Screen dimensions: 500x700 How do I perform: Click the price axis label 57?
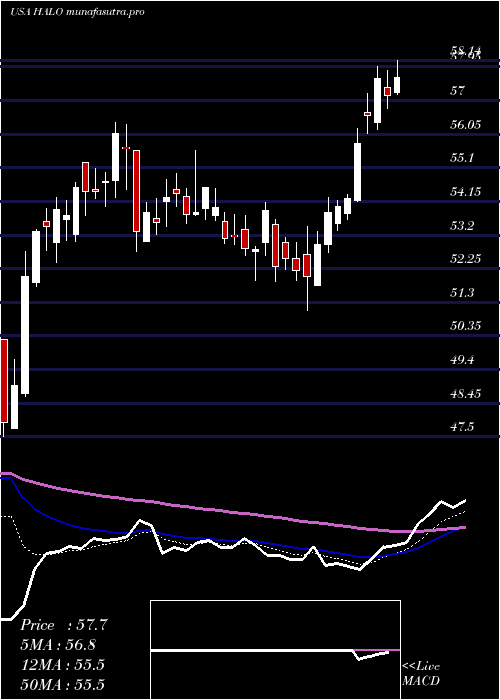coord(458,91)
